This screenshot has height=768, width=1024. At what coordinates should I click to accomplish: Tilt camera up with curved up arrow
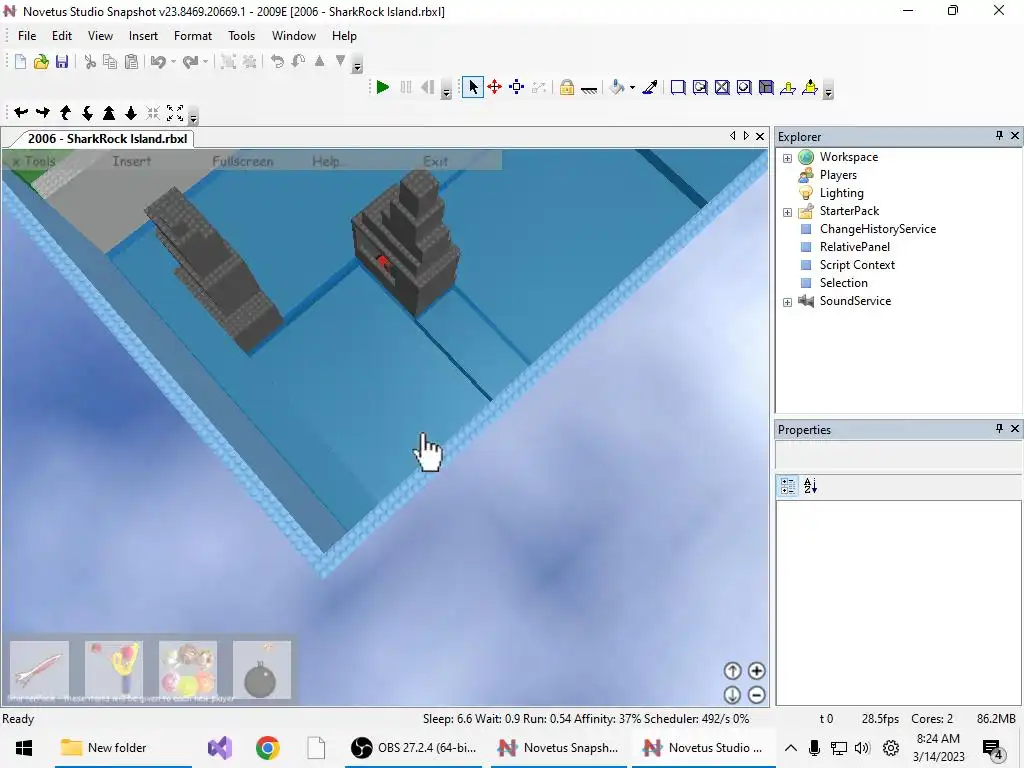click(x=65, y=112)
